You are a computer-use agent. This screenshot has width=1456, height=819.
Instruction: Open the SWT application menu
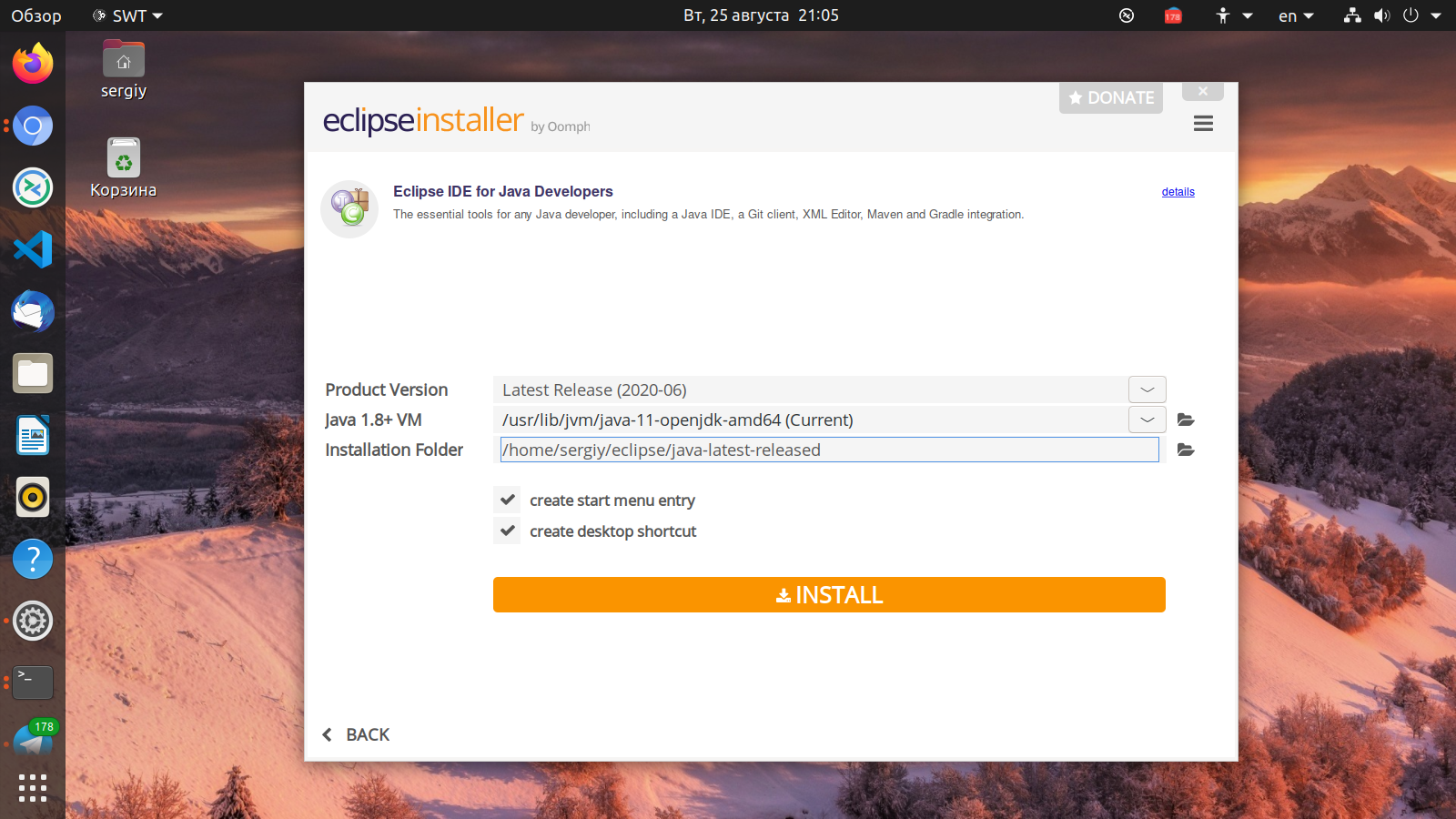pyautogui.click(x=128, y=15)
